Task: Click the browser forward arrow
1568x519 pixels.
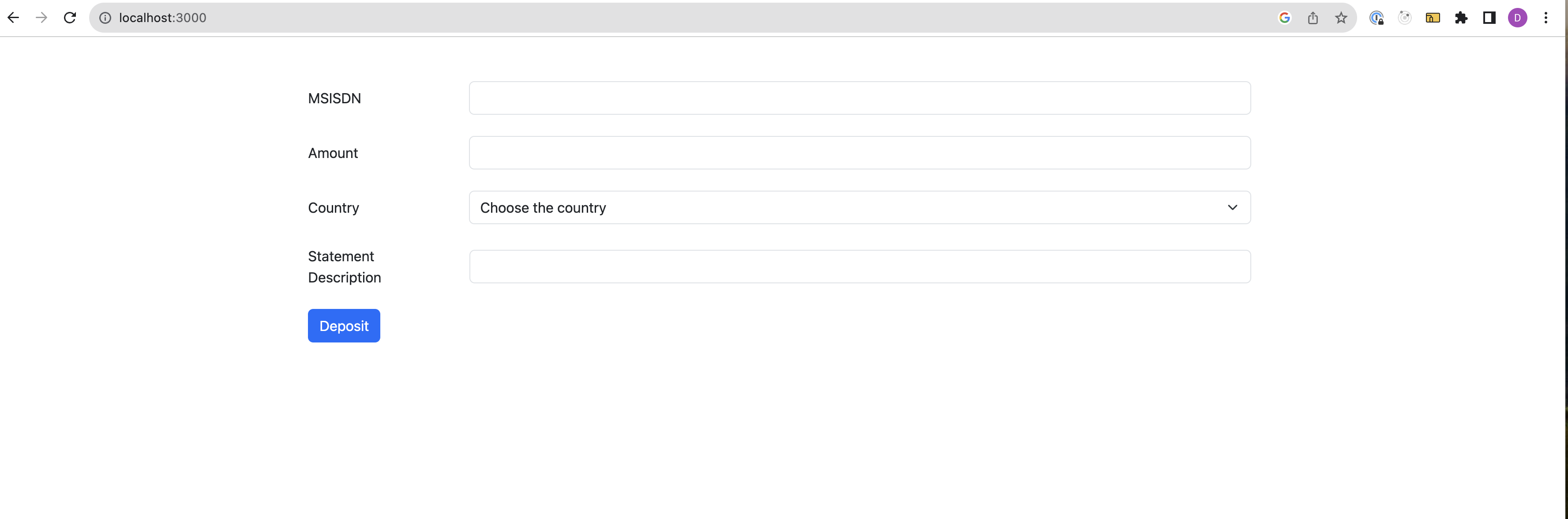Action: point(41,18)
